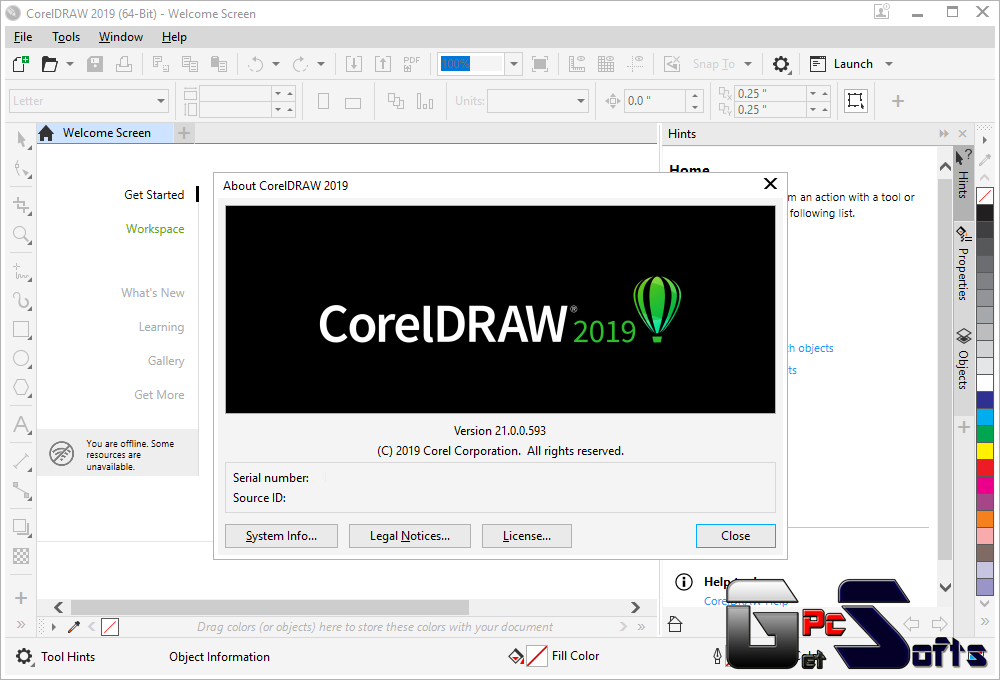Close the About dialog with X
Viewport: 1000px width, 680px height.
tap(770, 184)
